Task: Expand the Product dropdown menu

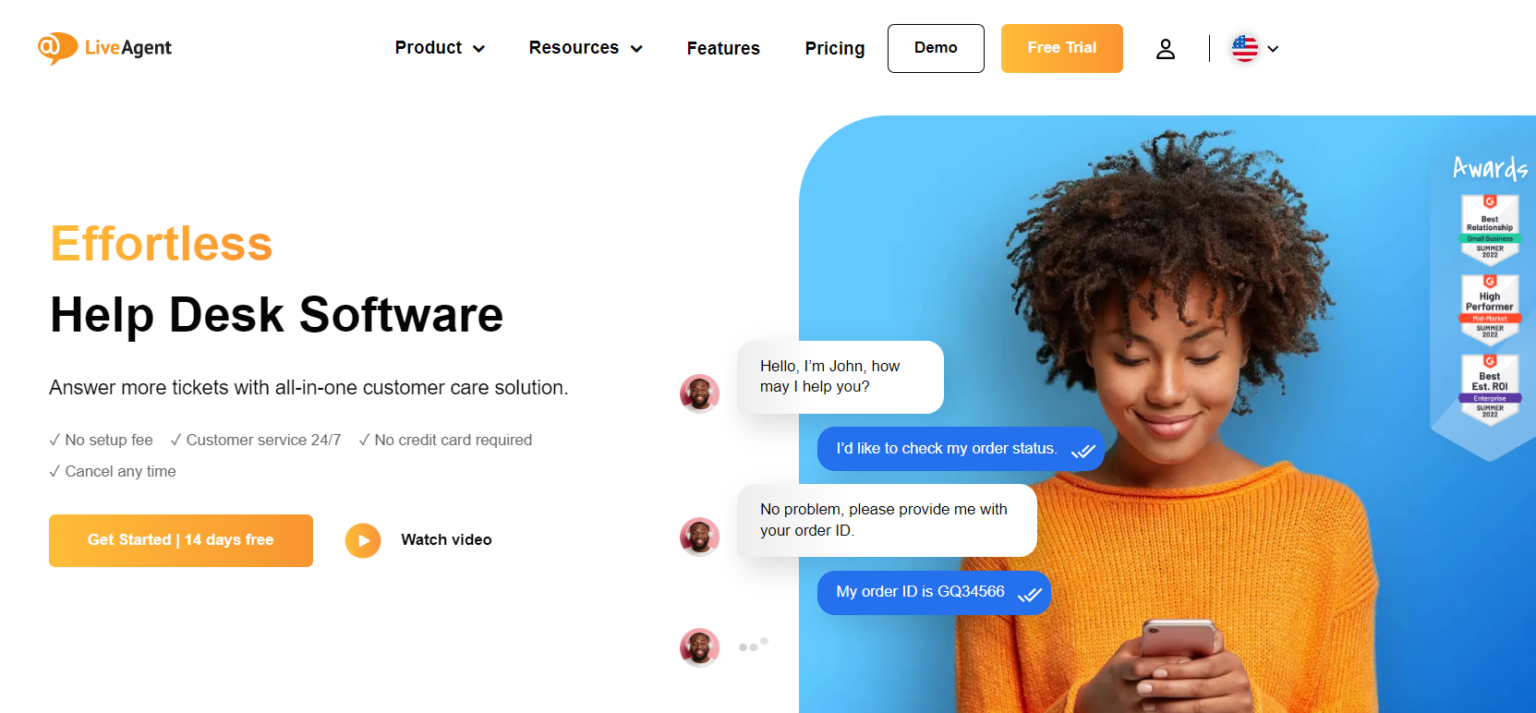Action: [440, 48]
